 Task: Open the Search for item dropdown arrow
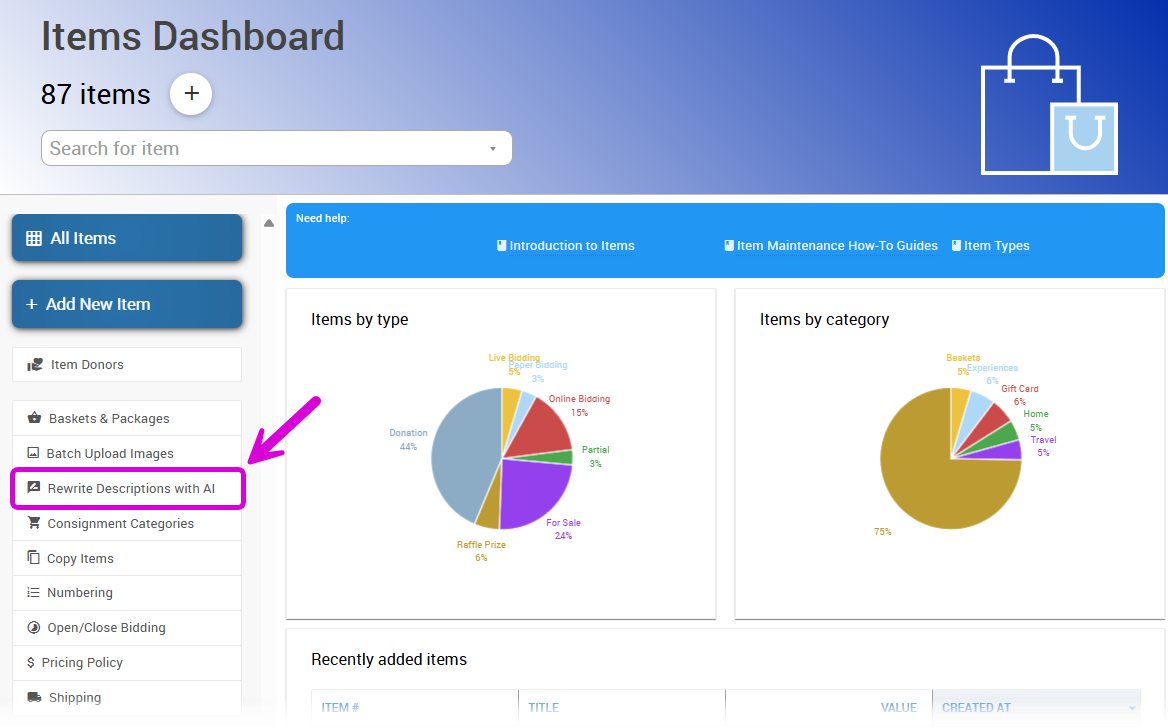[492, 149]
